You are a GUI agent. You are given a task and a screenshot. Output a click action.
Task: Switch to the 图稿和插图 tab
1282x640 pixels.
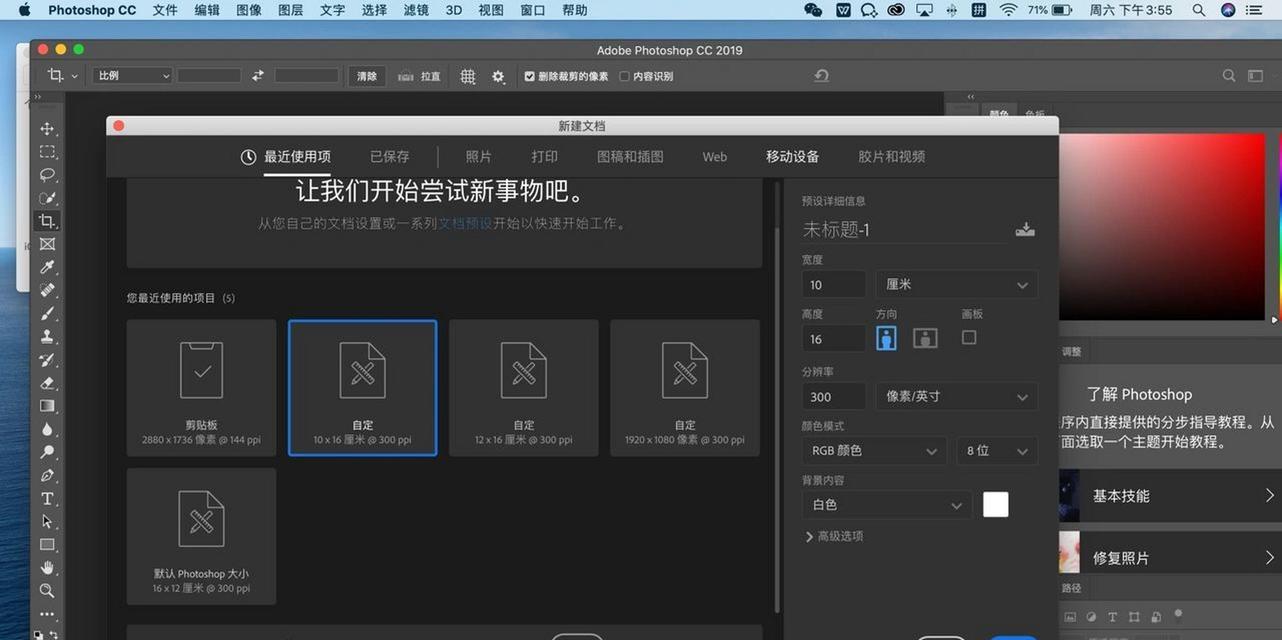pyautogui.click(x=630, y=156)
